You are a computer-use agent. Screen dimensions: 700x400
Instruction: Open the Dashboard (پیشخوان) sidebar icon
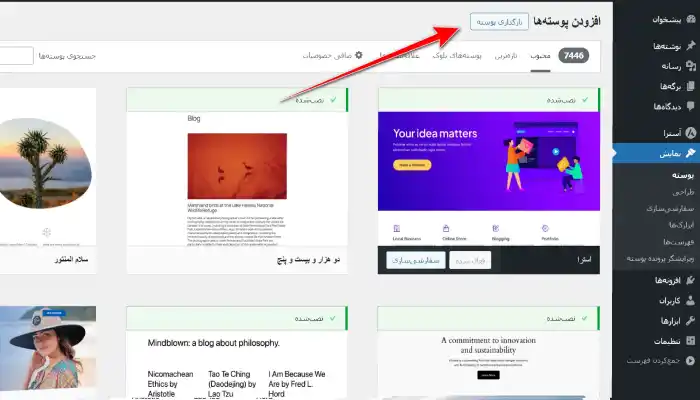(x=690, y=19)
